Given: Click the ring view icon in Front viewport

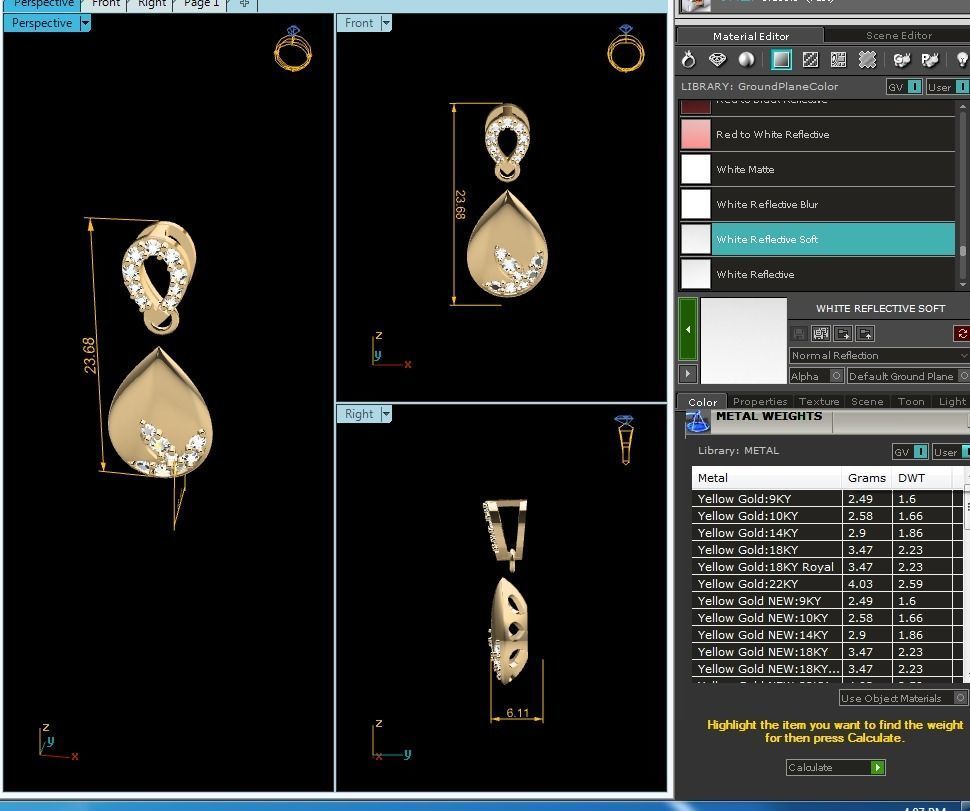Looking at the screenshot, I should 626,48.
